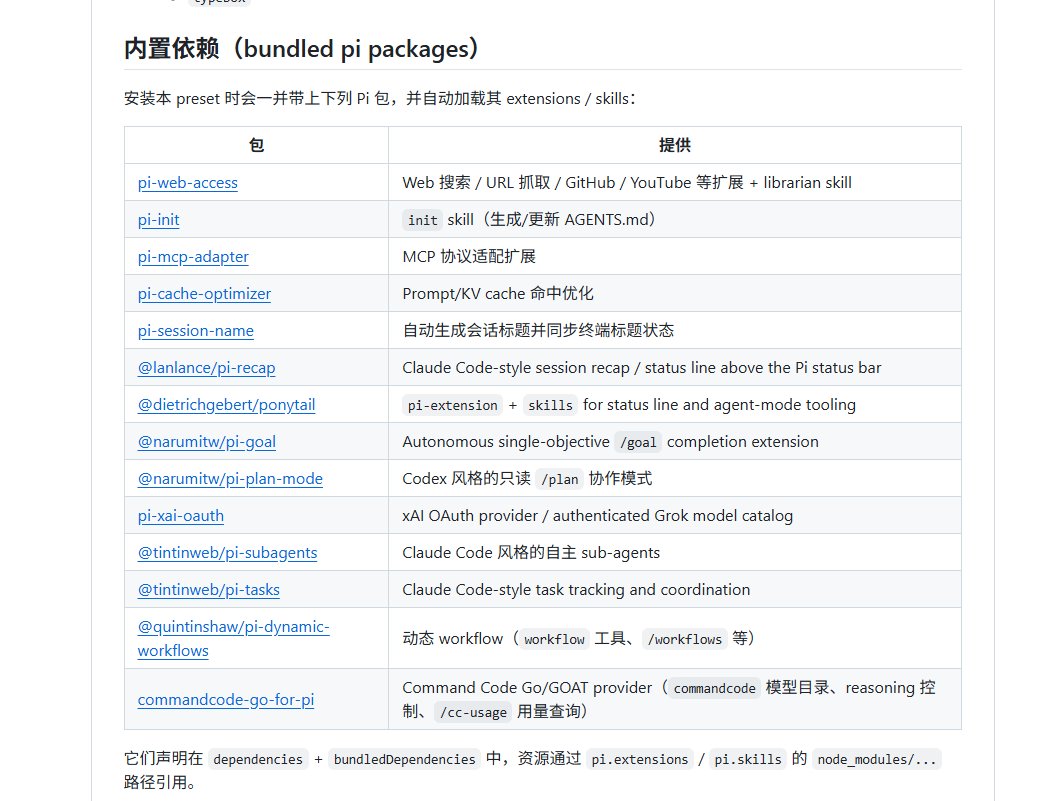
Task: Follow the pi-mcp-adapter link
Action: 193,257
